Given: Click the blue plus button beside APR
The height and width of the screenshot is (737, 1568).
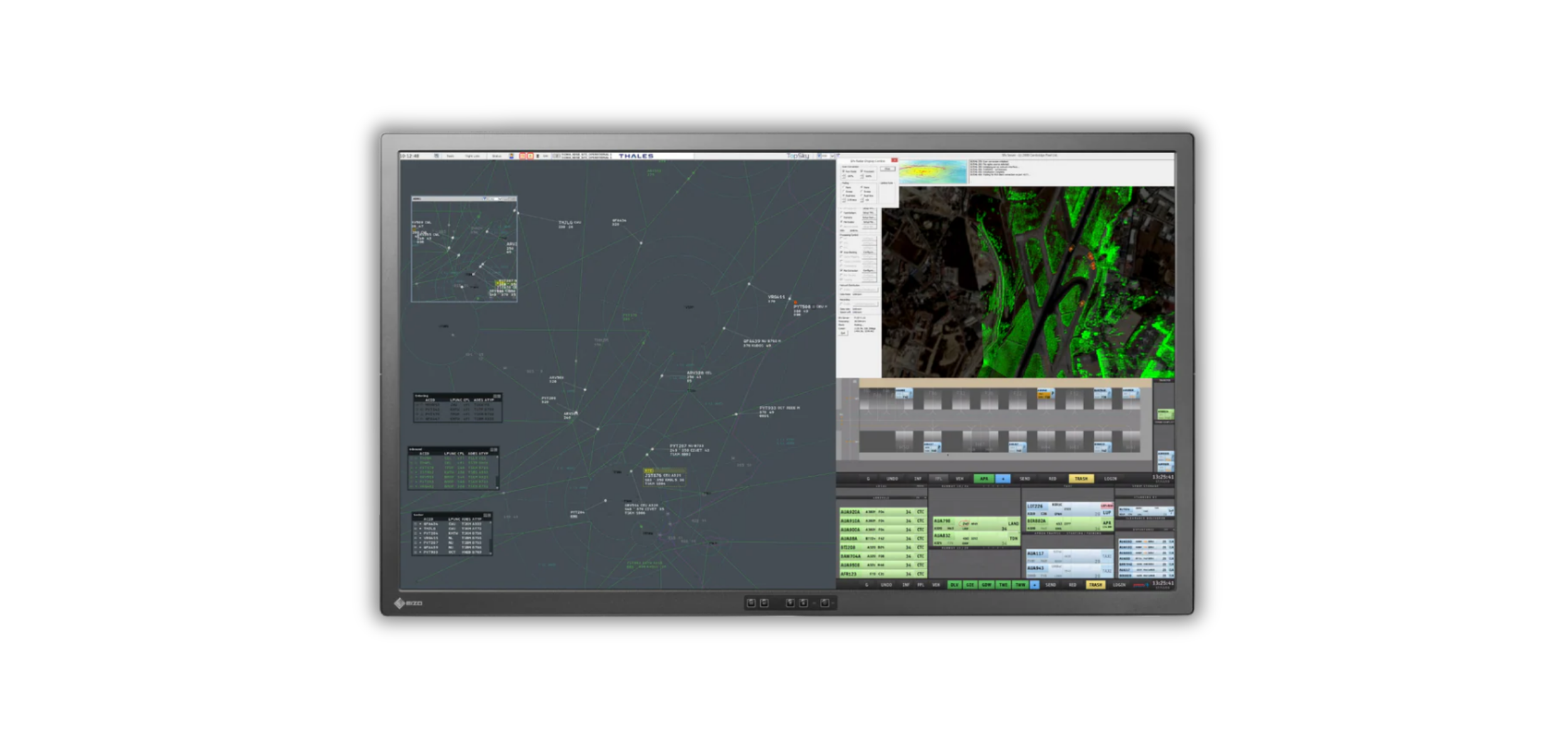Looking at the screenshot, I should 1003,479.
